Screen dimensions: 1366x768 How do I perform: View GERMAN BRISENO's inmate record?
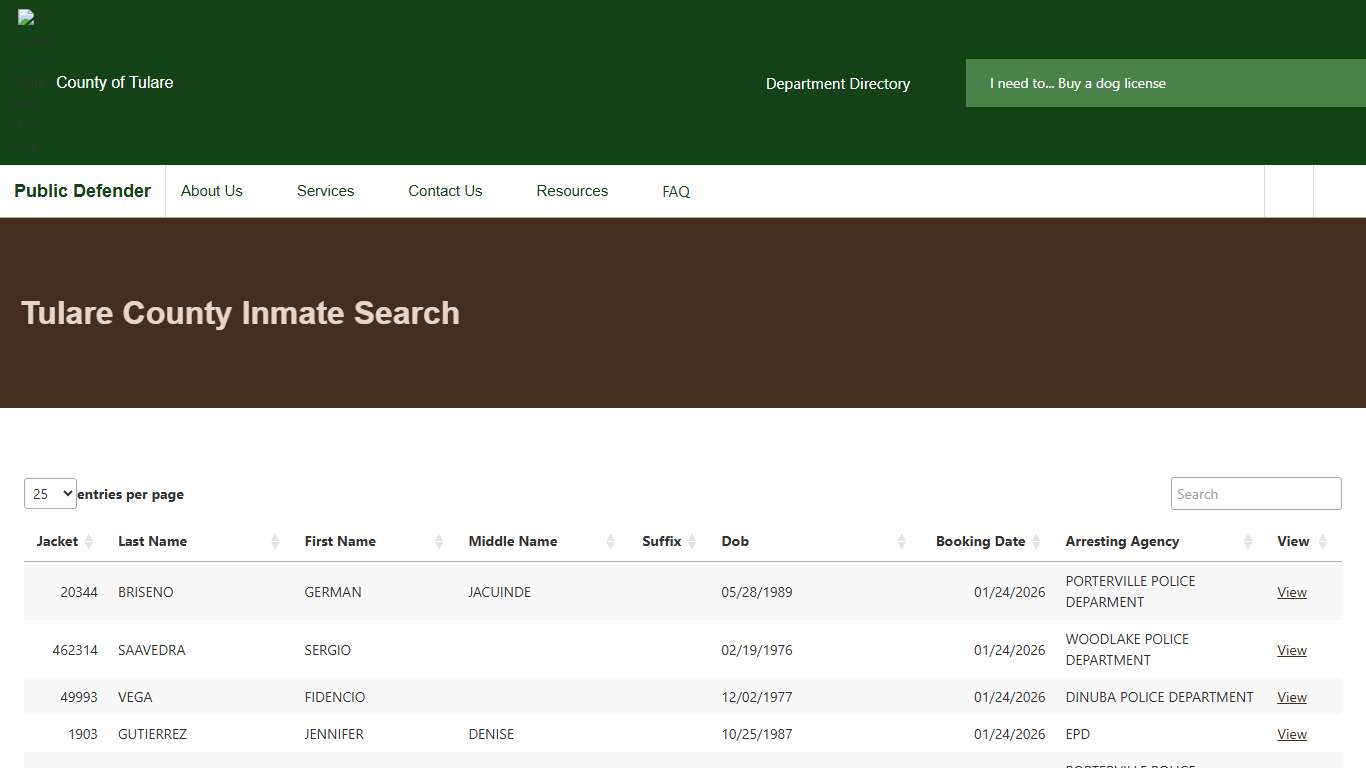click(1291, 591)
